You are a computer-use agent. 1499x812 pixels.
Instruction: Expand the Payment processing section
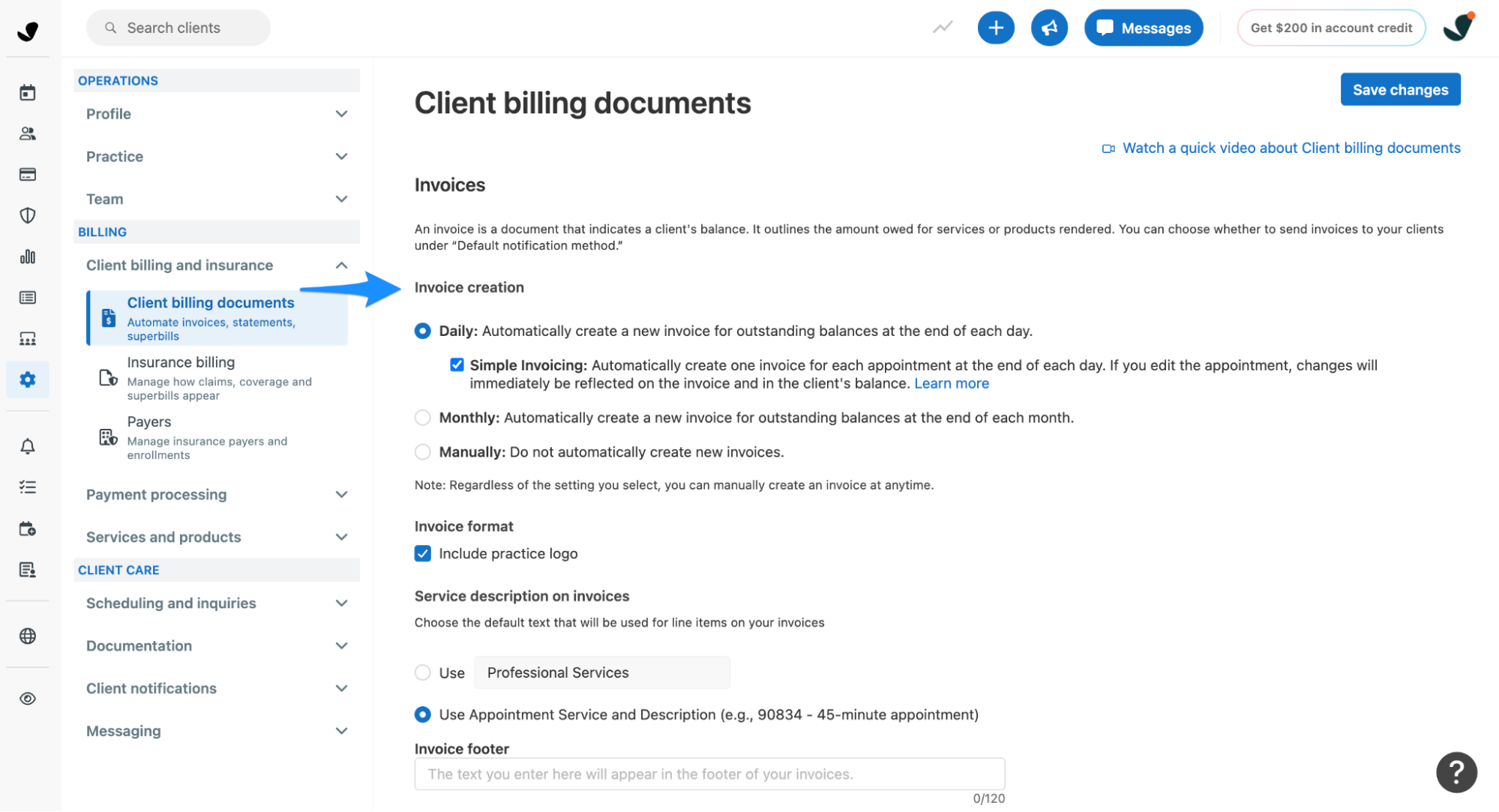pos(217,495)
